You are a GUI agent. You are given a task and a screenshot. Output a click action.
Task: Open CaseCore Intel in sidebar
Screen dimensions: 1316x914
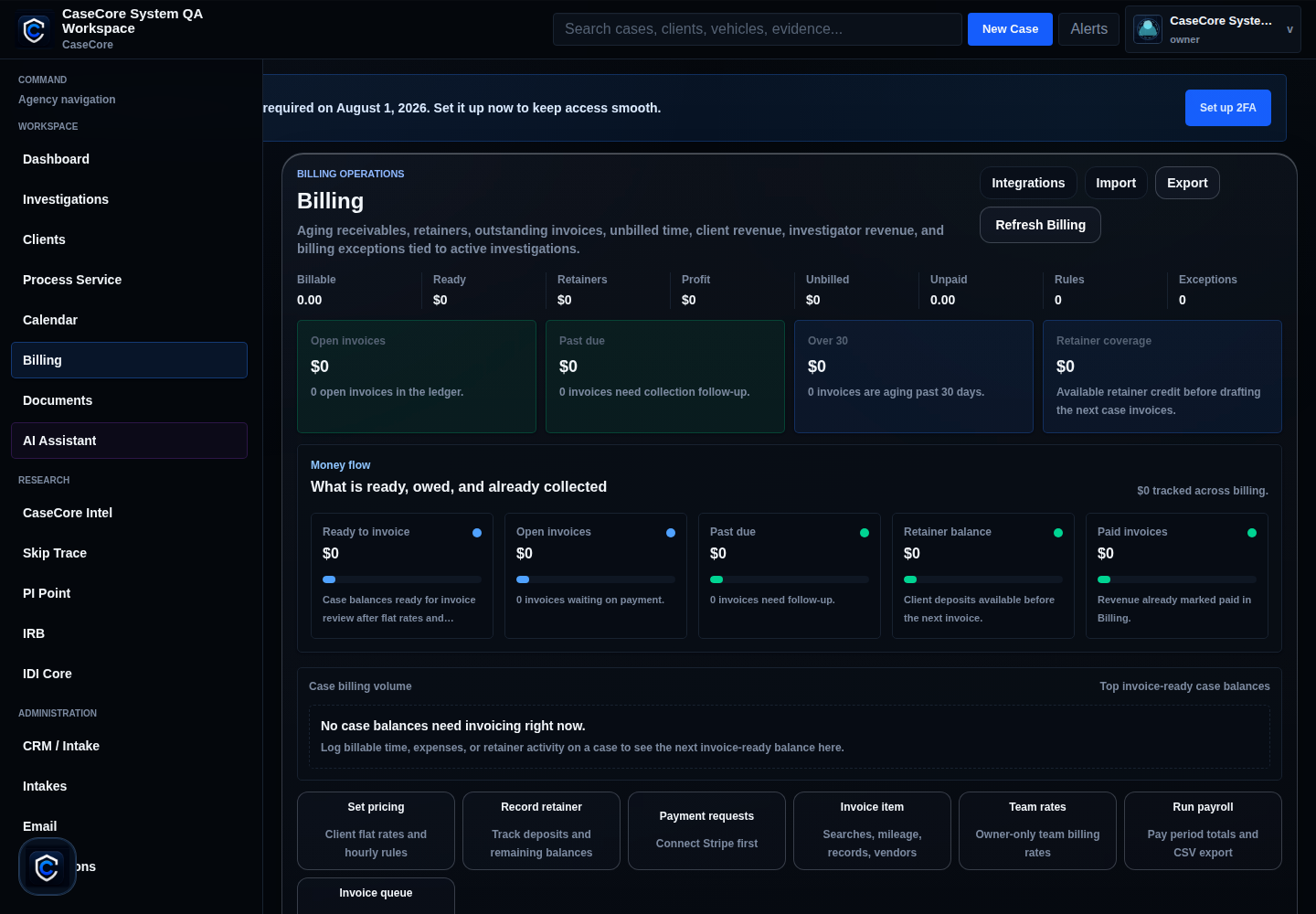pos(129,513)
